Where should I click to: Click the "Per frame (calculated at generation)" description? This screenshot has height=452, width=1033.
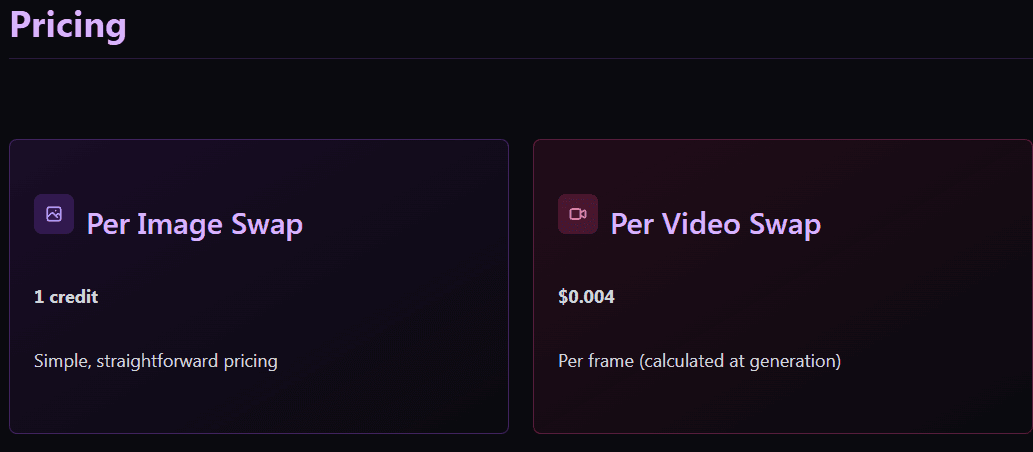[699, 361]
